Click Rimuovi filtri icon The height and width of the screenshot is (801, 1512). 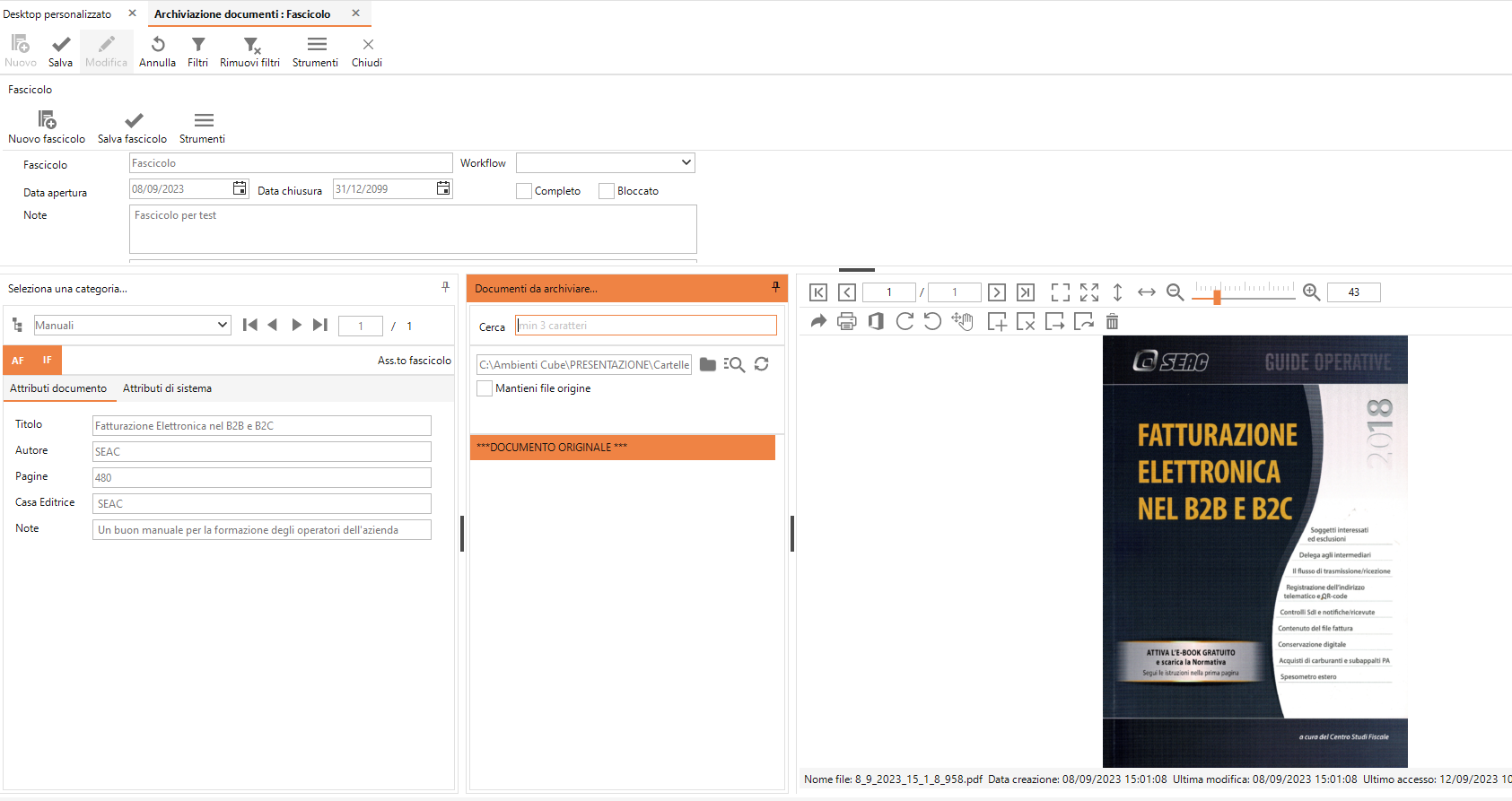(250, 51)
